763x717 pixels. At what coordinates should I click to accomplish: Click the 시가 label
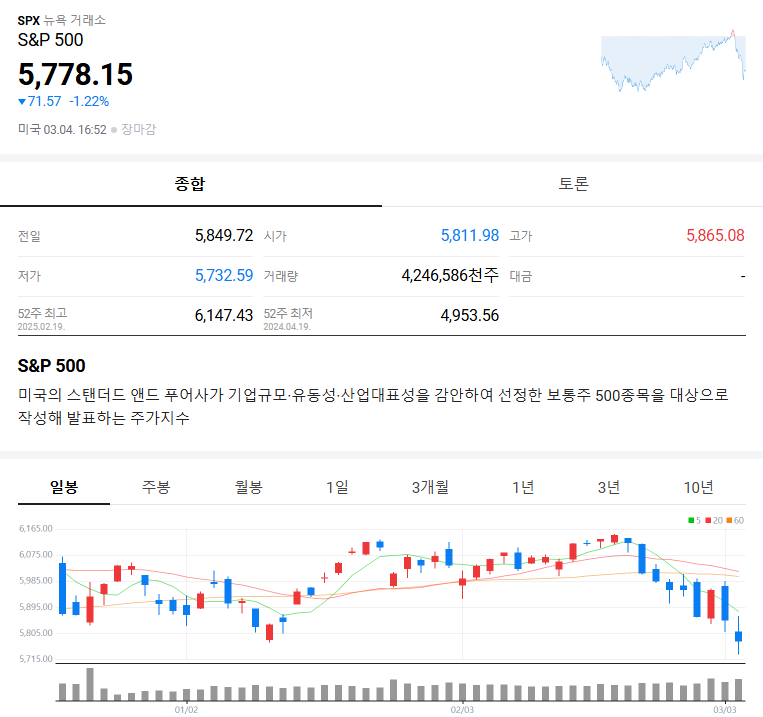click(275, 236)
